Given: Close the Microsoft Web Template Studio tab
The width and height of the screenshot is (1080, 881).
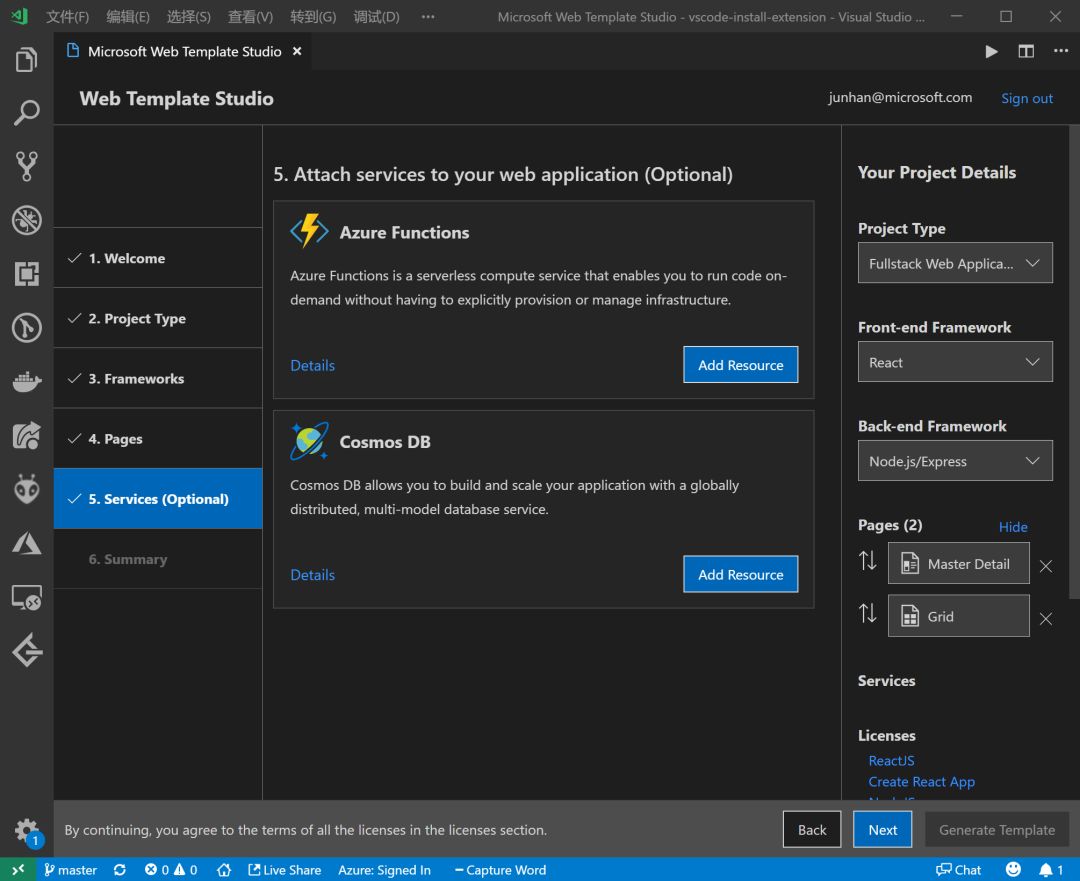Looking at the screenshot, I should coord(297,51).
